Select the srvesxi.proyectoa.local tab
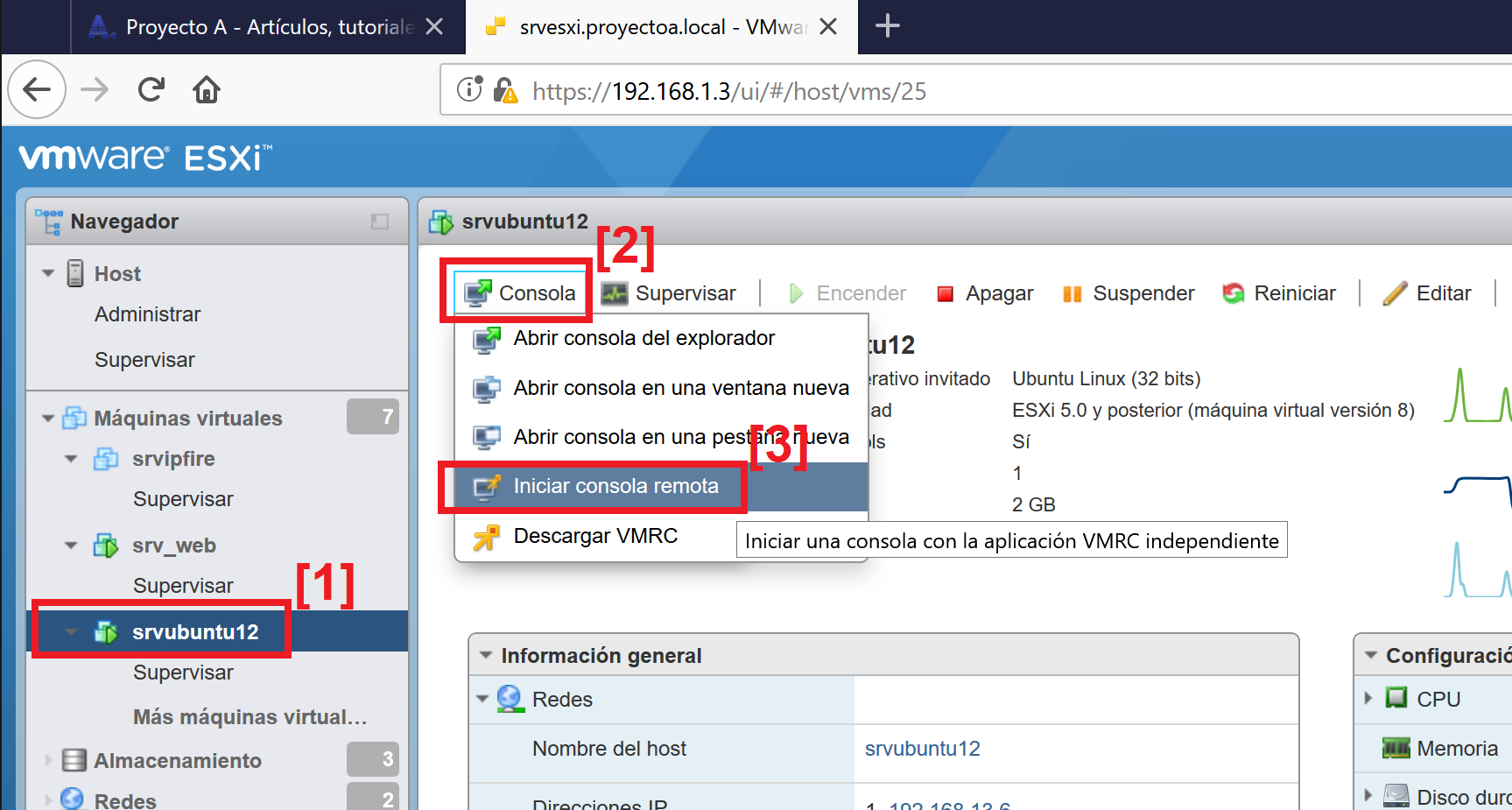 (x=662, y=27)
